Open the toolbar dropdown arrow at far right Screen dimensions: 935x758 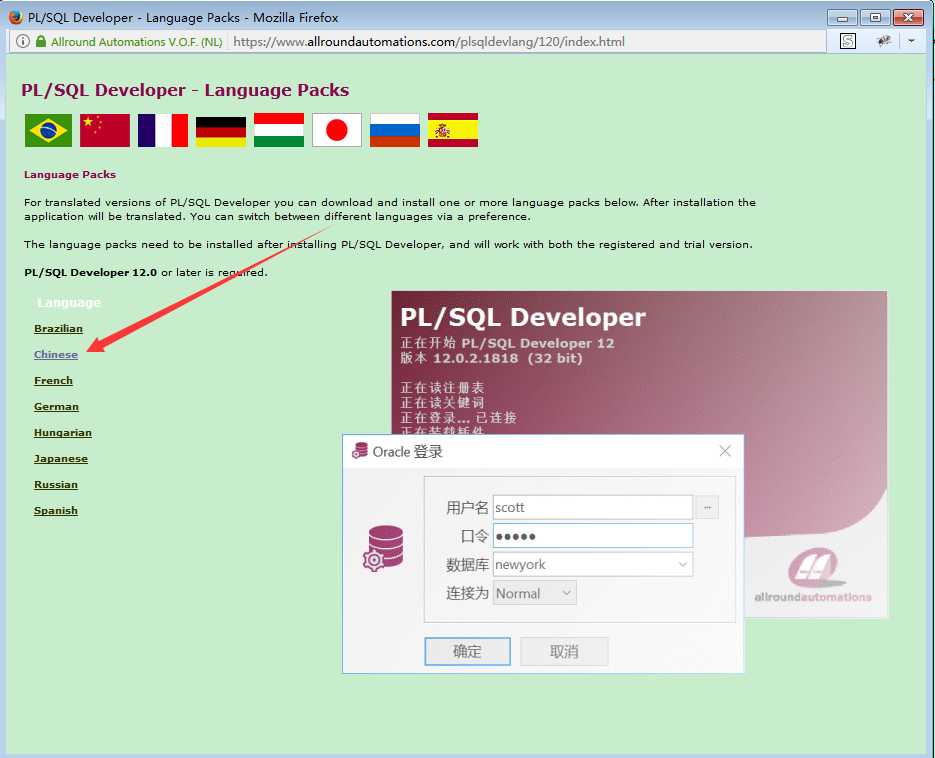point(911,41)
